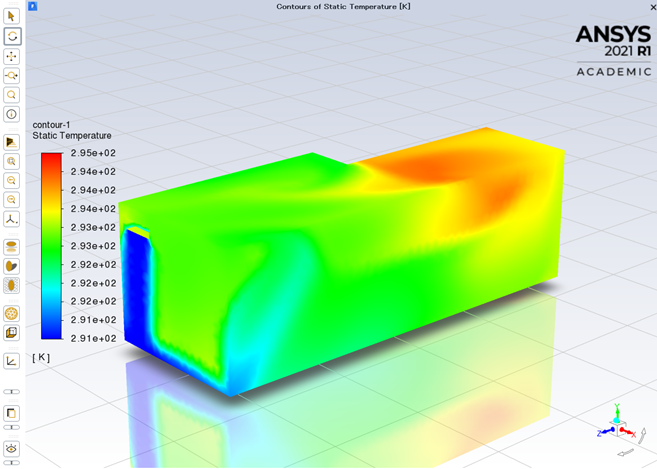The height and width of the screenshot is (469, 657).
Task: Toggle perspective cube projection icon
Action: (11, 333)
